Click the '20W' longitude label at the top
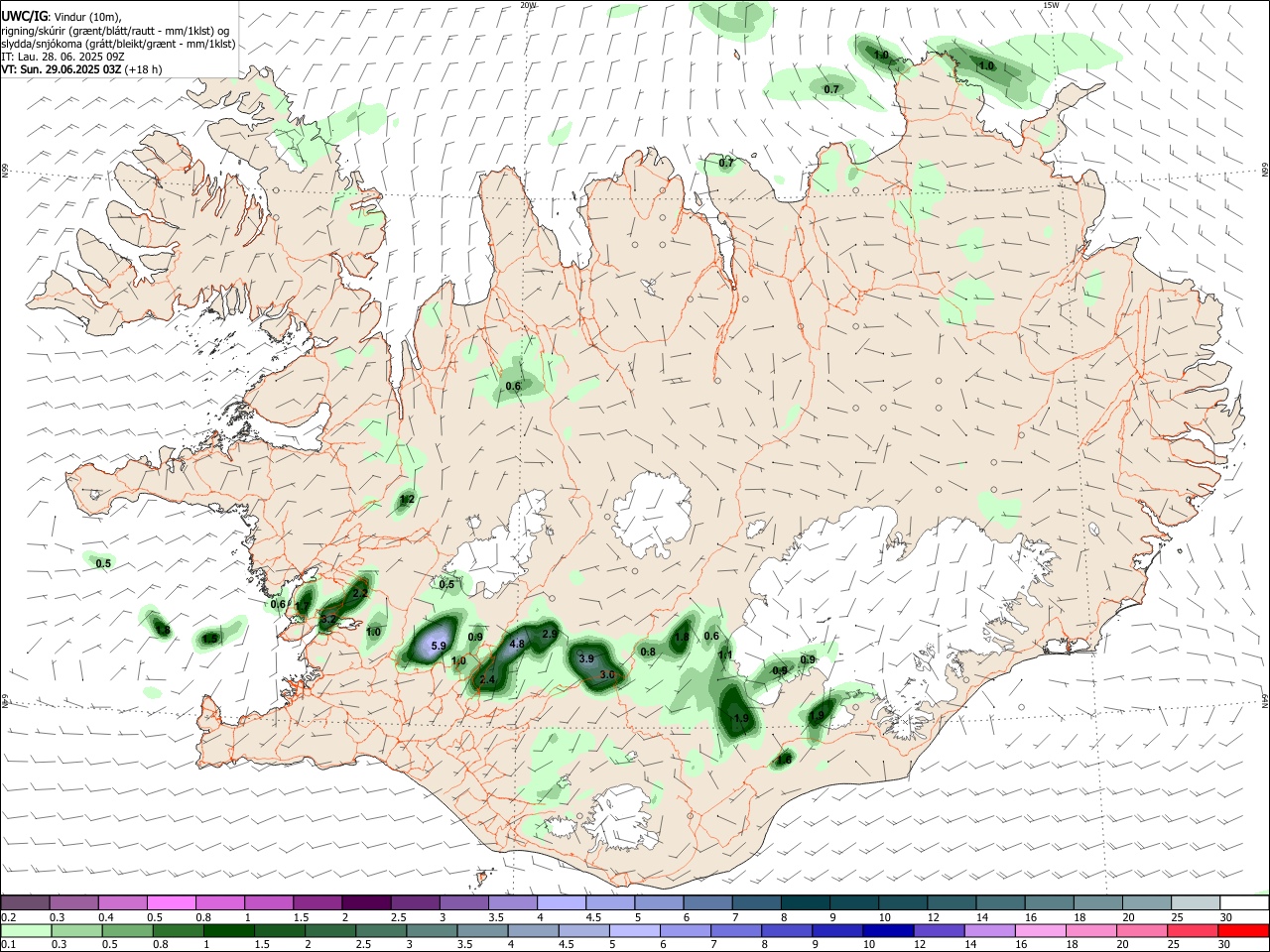Image resolution: width=1270 pixels, height=952 pixels. pos(529,5)
